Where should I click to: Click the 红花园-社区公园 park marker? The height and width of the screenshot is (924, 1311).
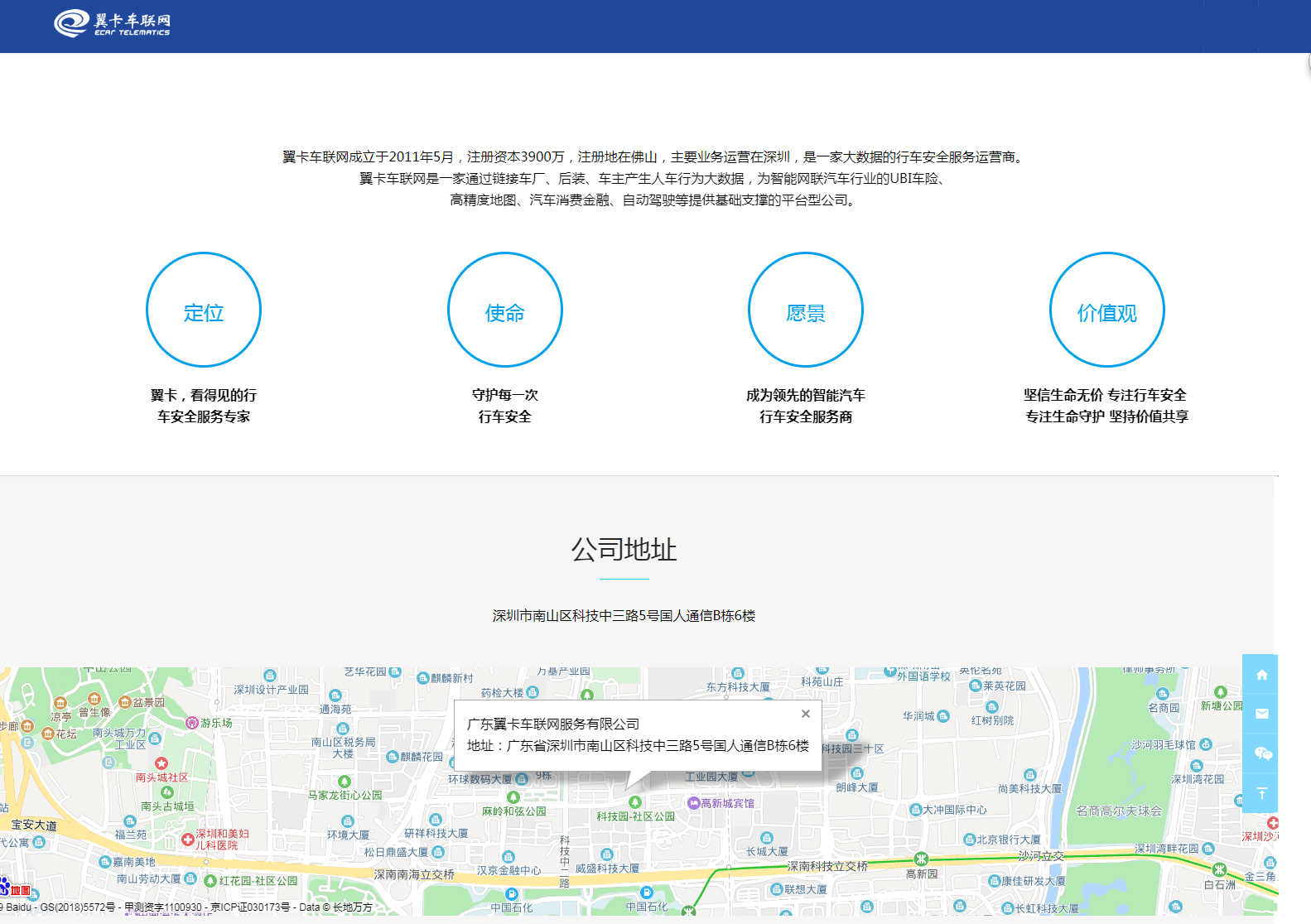(x=210, y=881)
